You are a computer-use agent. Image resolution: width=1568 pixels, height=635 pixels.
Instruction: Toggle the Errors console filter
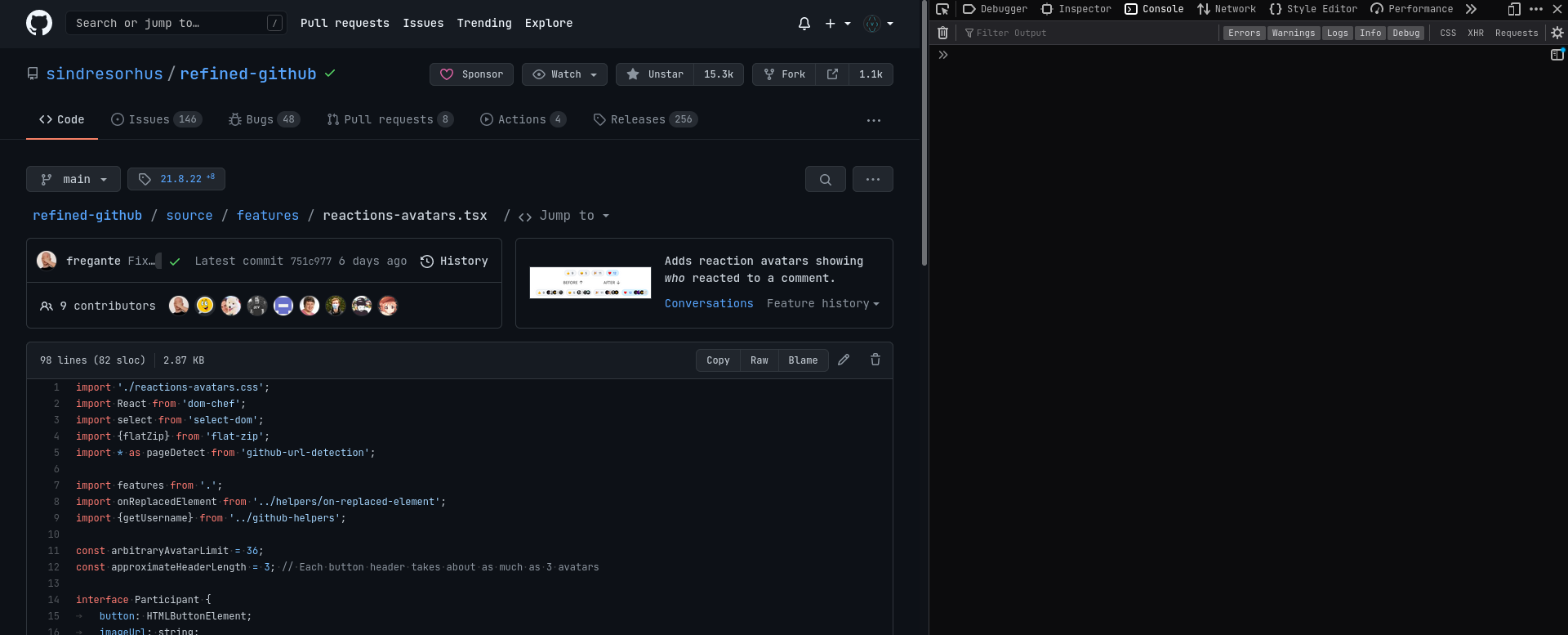click(1244, 33)
